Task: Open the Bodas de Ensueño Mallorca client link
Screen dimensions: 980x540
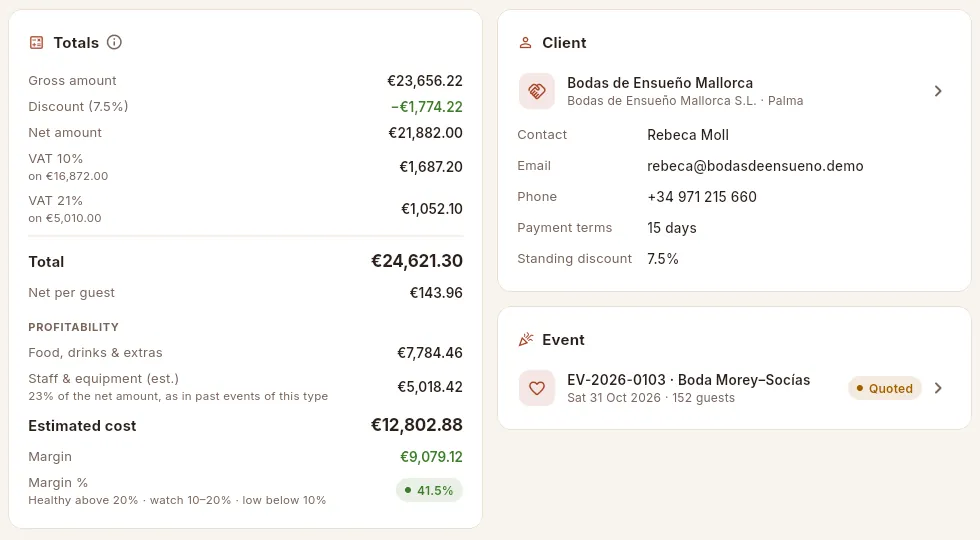Action: tap(734, 91)
